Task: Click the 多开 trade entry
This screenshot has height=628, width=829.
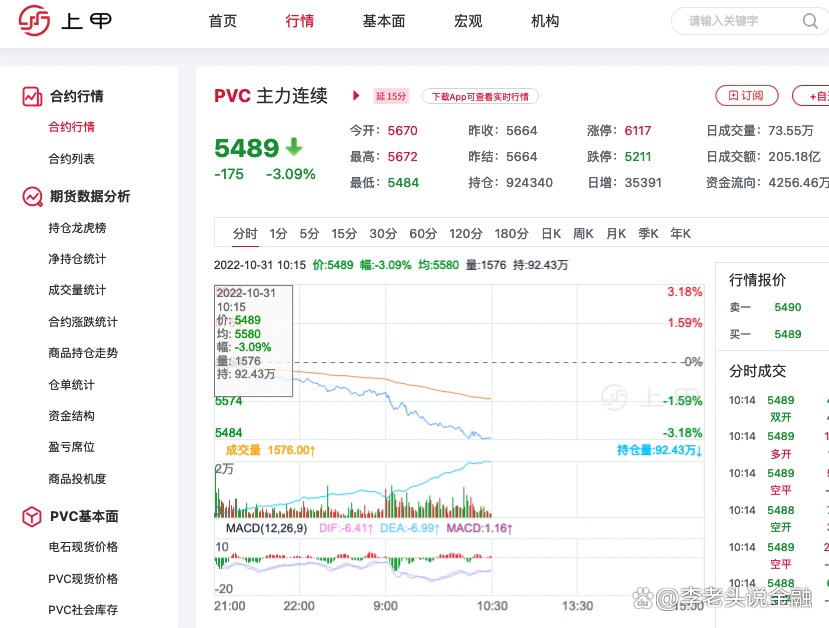Action: (781, 454)
